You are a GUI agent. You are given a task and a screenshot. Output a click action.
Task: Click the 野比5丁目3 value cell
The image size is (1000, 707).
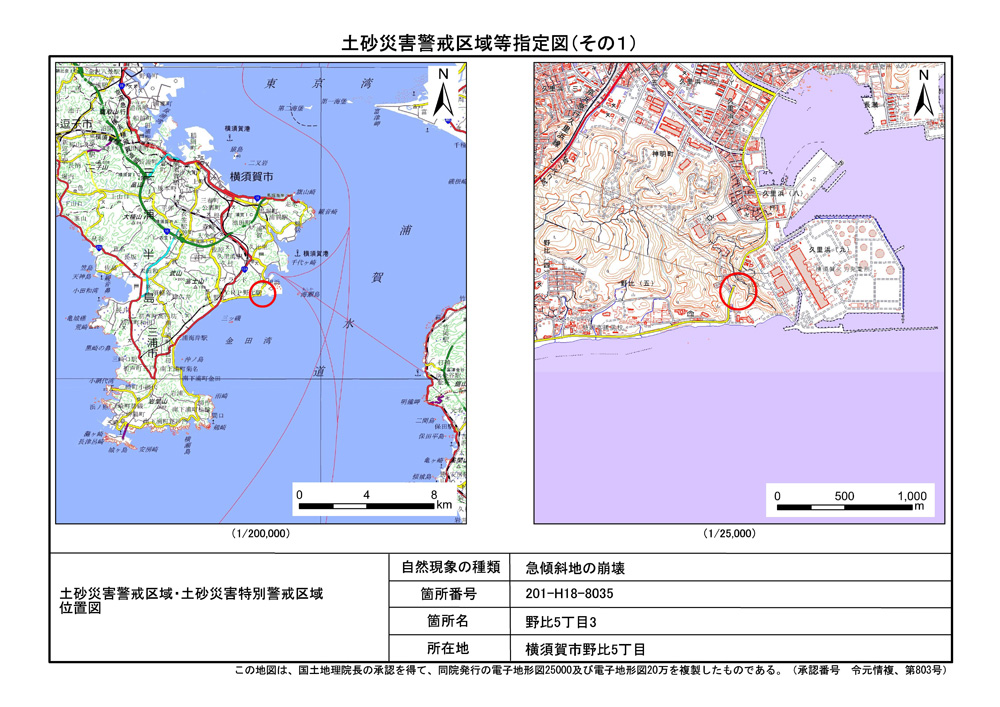tap(560, 621)
